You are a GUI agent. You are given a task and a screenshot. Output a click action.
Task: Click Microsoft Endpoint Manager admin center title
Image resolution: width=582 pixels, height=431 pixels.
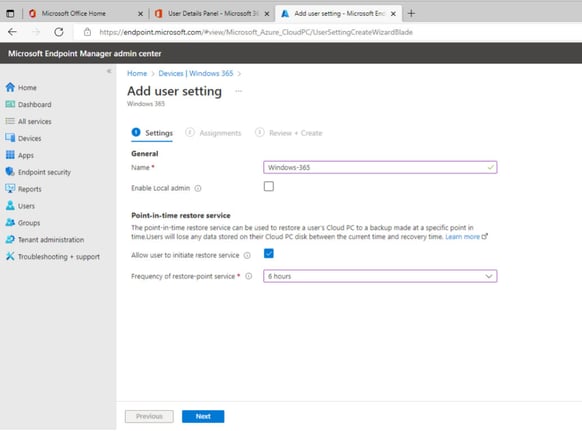[85, 53]
